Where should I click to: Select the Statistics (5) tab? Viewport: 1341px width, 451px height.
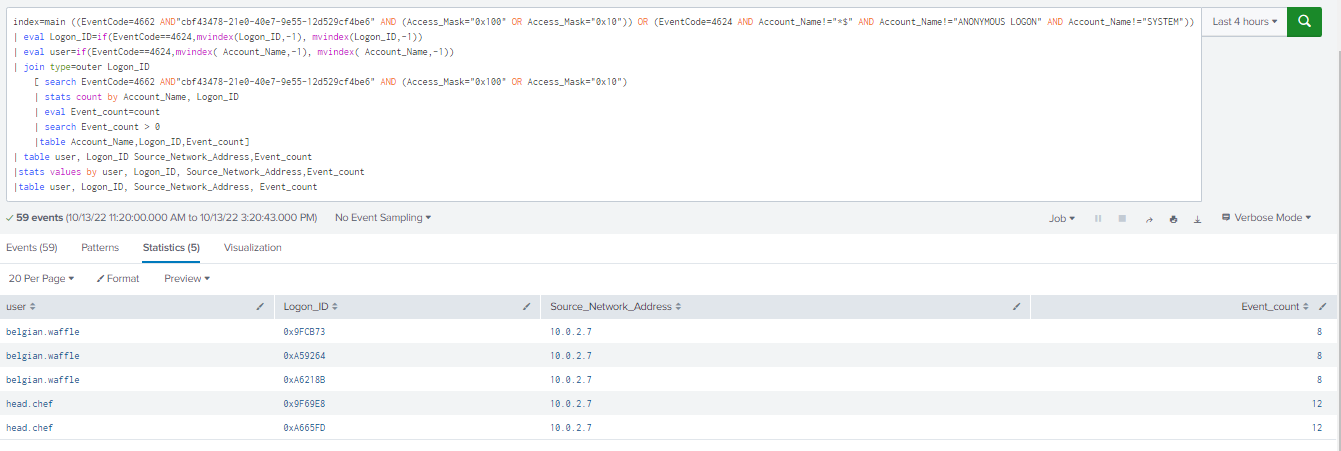[171, 248]
